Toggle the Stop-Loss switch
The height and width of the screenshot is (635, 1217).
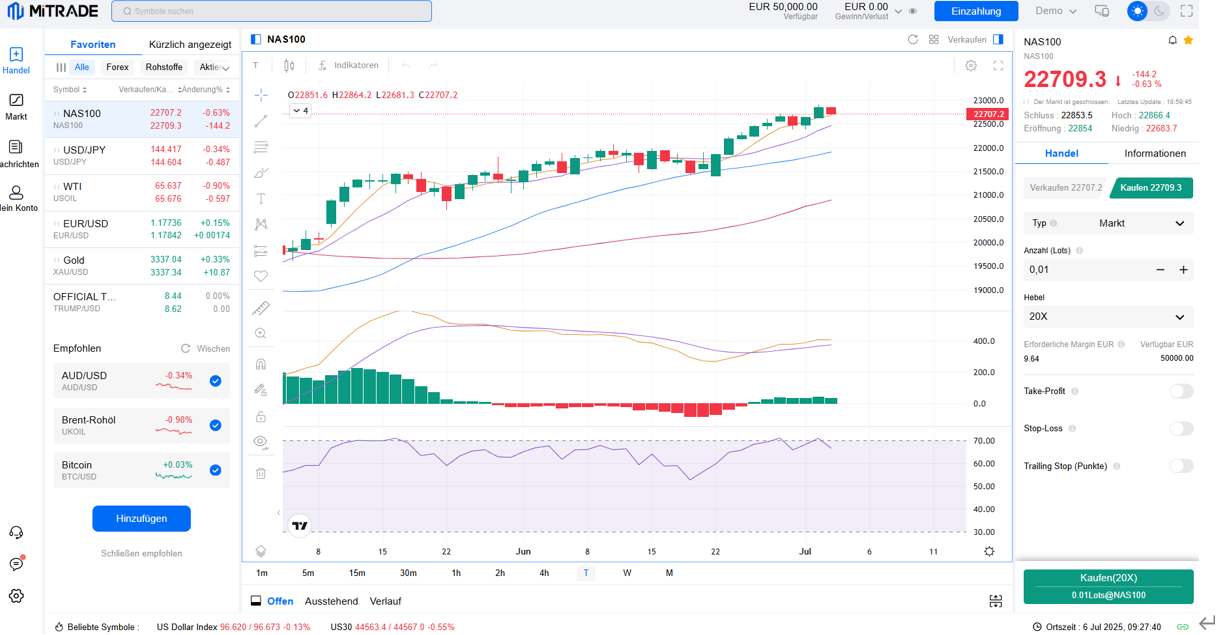tap(1181, 428)
